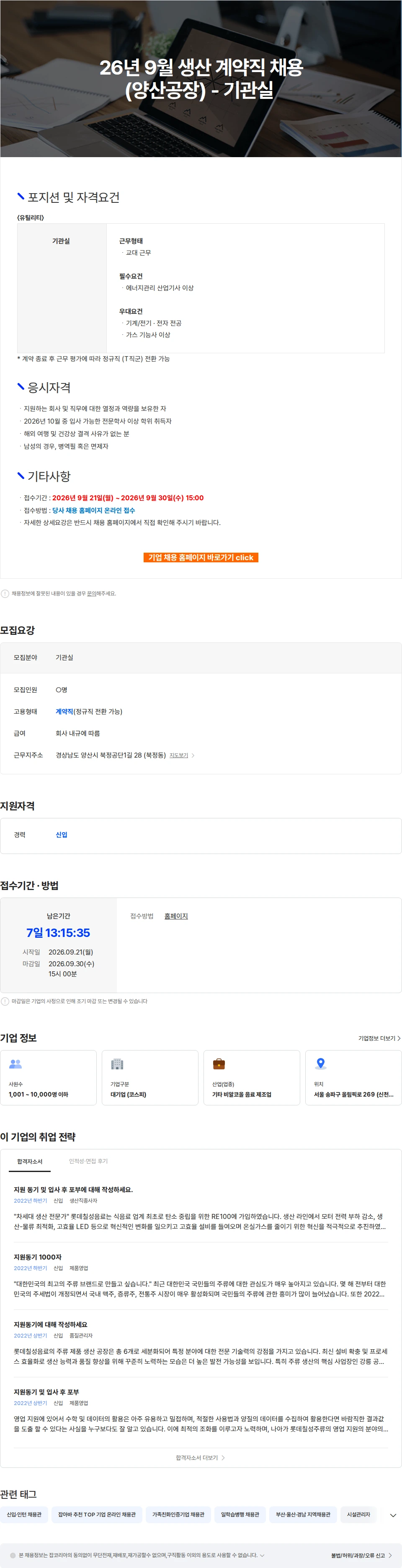Select 시설관리자 tag

[358, 1514]
